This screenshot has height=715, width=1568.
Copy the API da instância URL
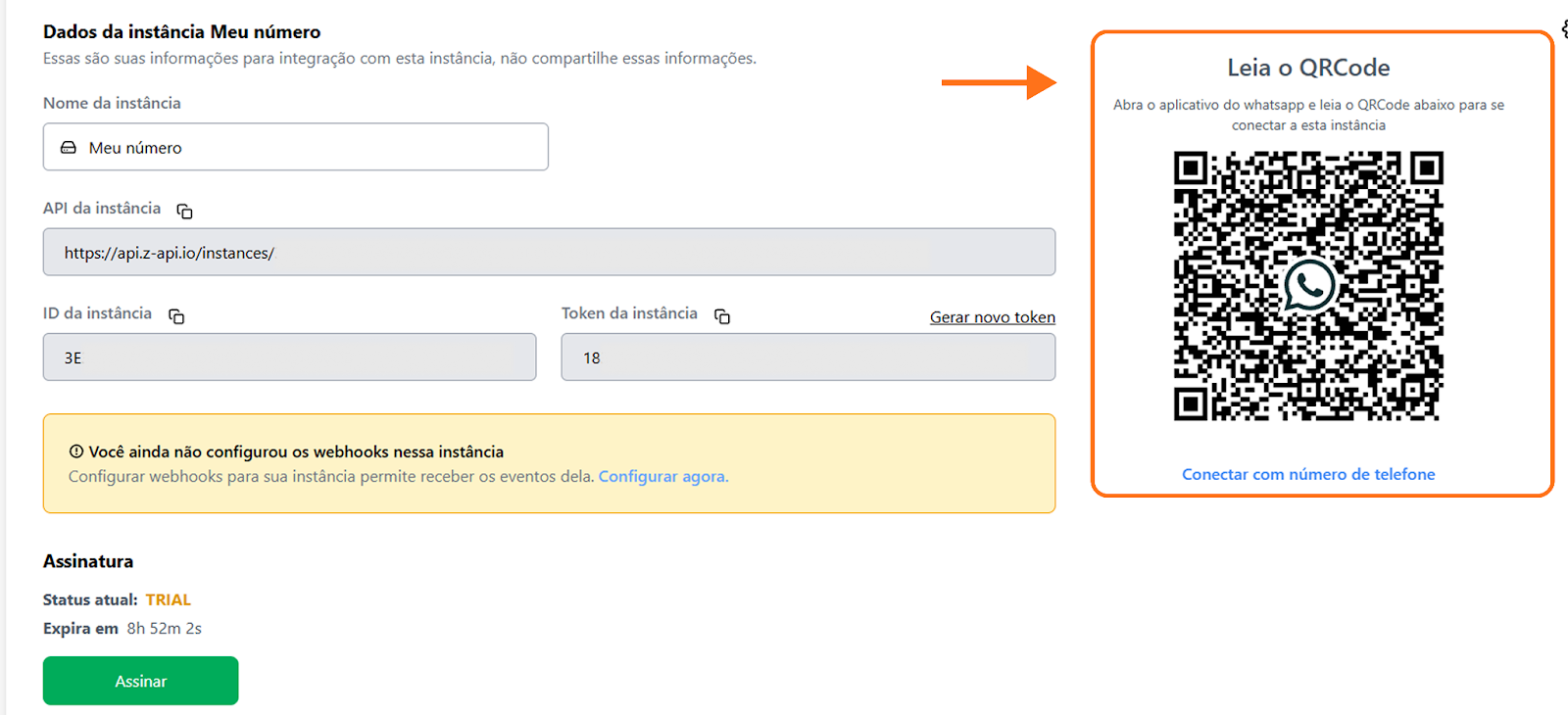[x=184, y=211]
